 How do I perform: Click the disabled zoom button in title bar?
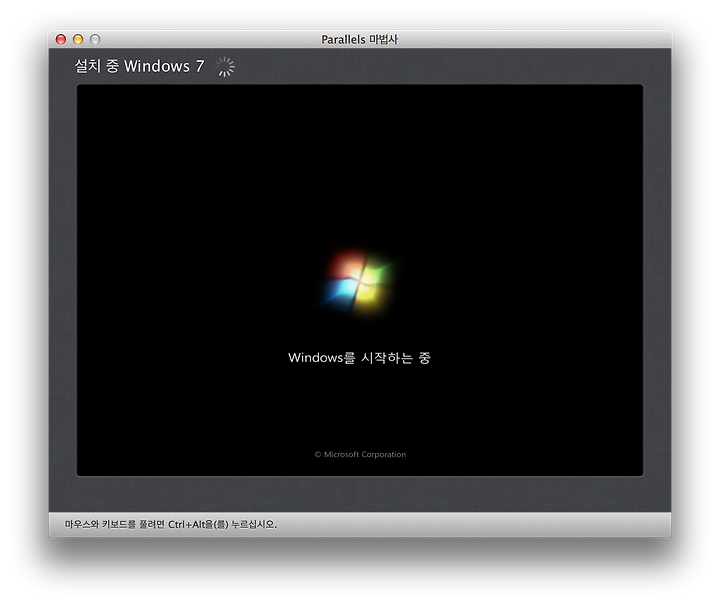point(95,39)
